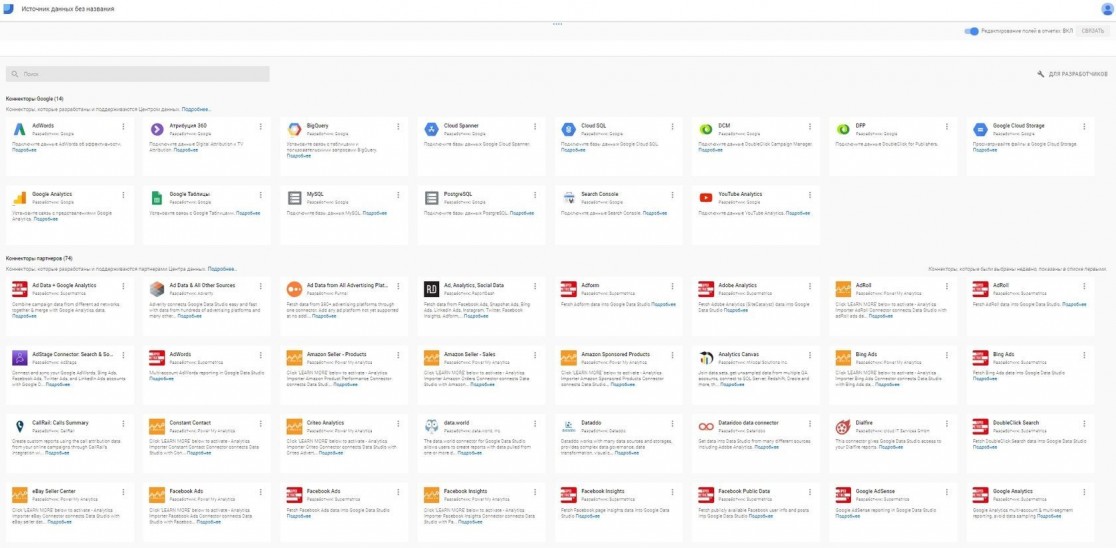Open three-dot menu on MySQL card

coord(398,195)
